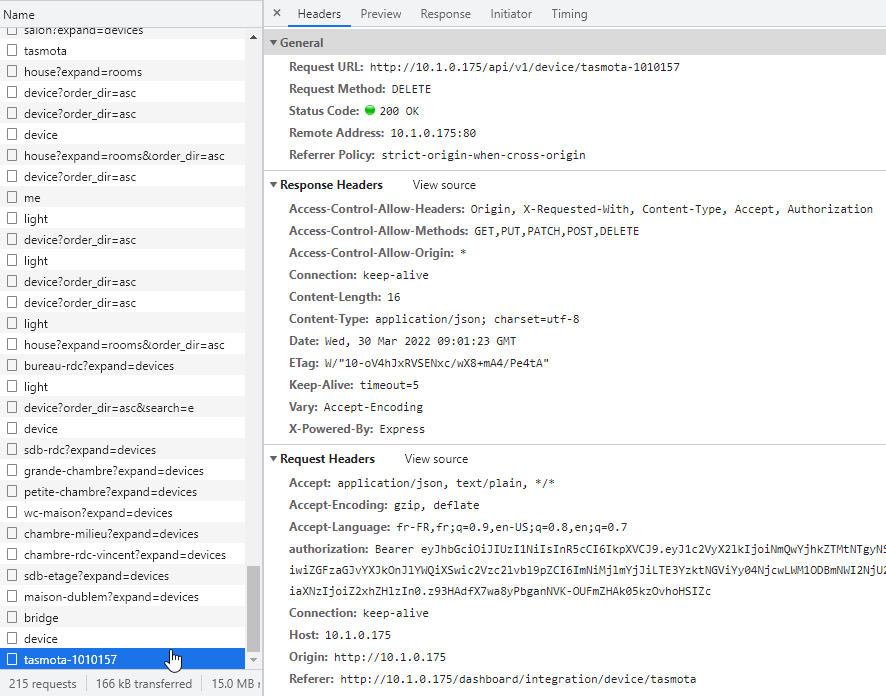The image size is (886, 696).
Task: View source of Request Headers
Action: point(436,459)
